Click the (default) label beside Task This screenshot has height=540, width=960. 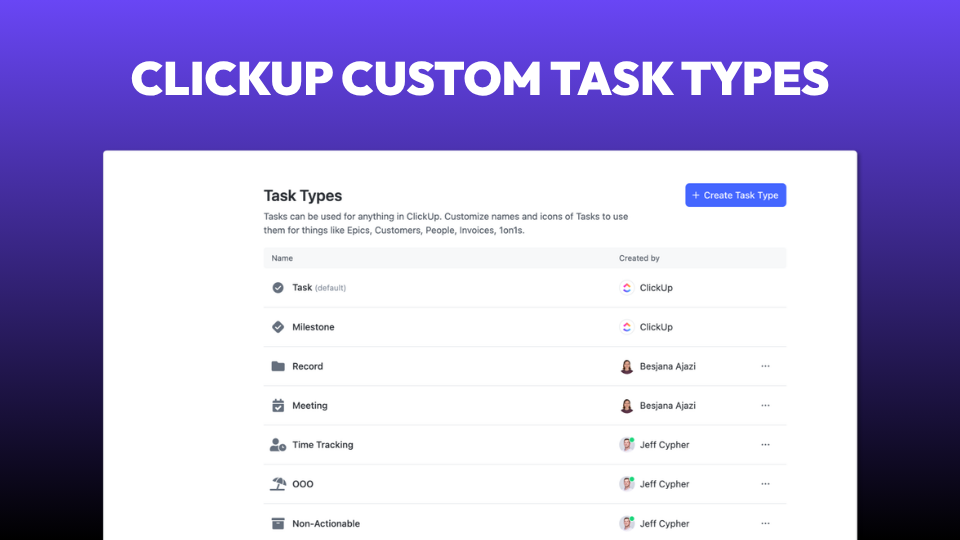(x=331, y=288)
